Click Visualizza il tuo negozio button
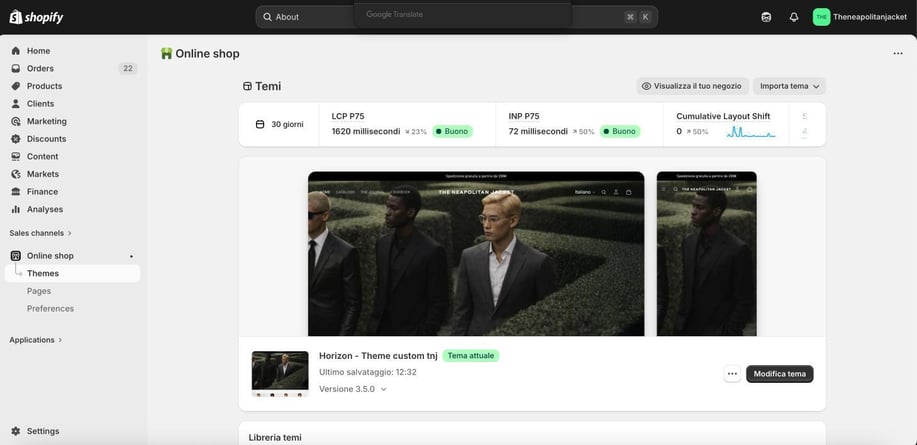 [691, 86]
